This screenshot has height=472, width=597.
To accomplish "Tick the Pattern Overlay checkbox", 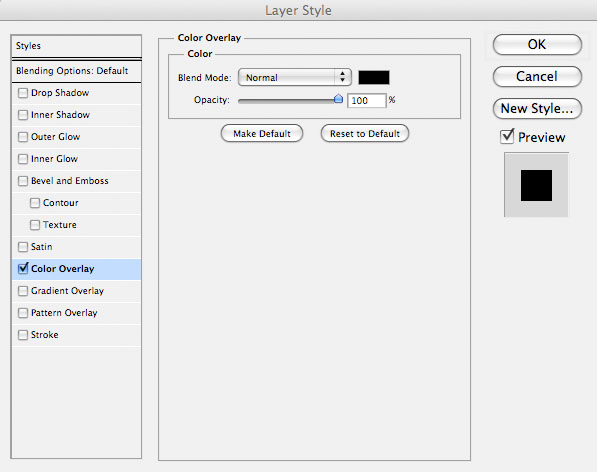I will 23,313.
